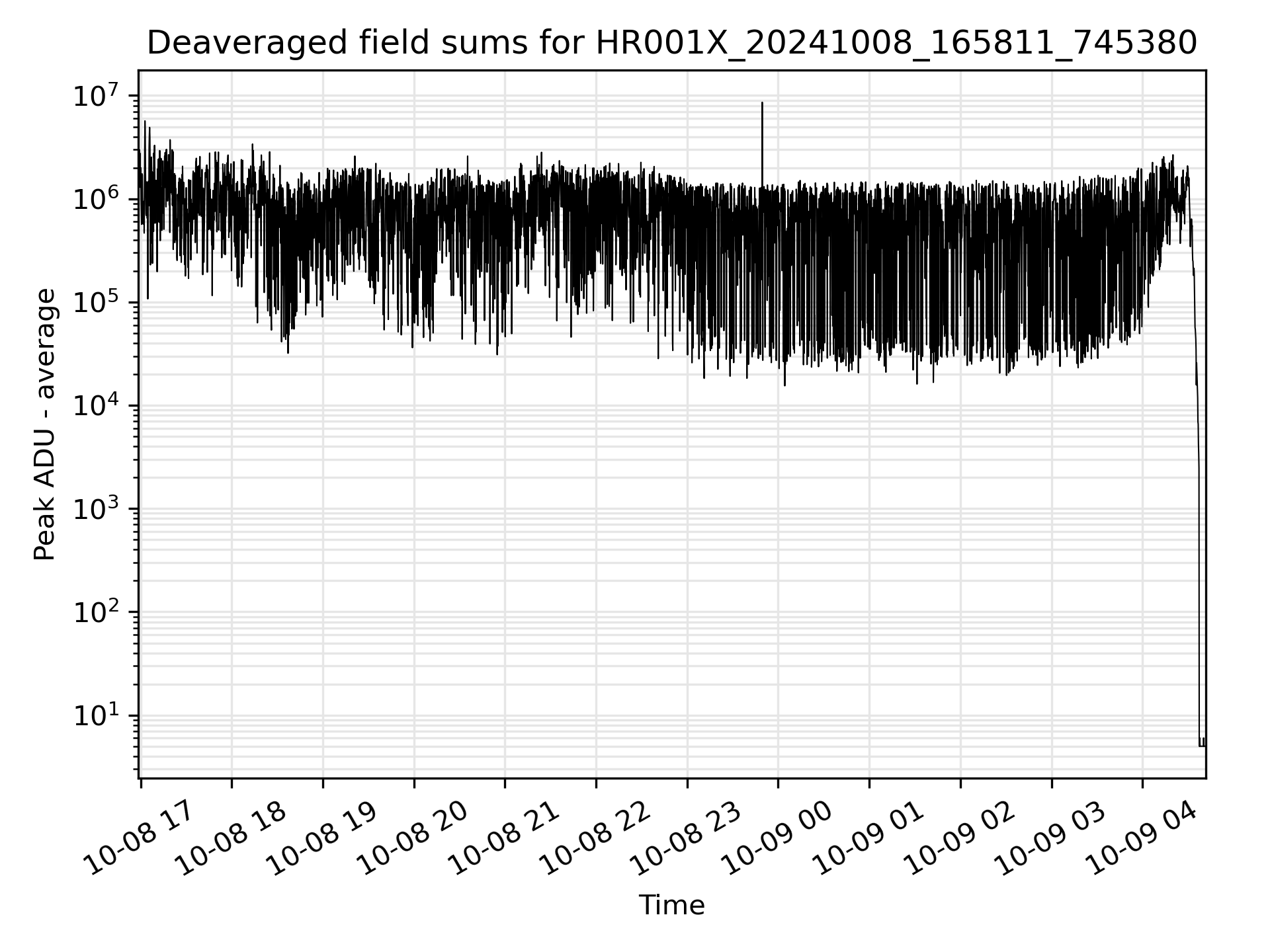The height and width of the screenshot is (952, 1270).
Task: Click the y tick label 10^5
Action: [x=97, y=301]
